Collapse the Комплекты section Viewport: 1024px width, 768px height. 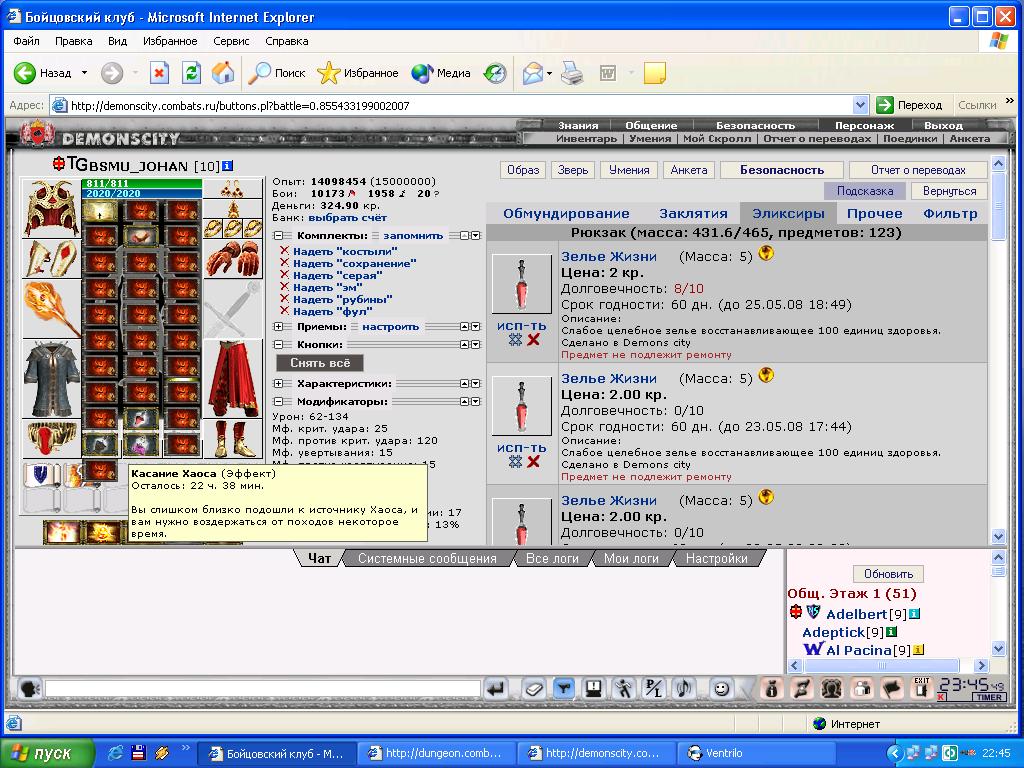coord(278,236)
